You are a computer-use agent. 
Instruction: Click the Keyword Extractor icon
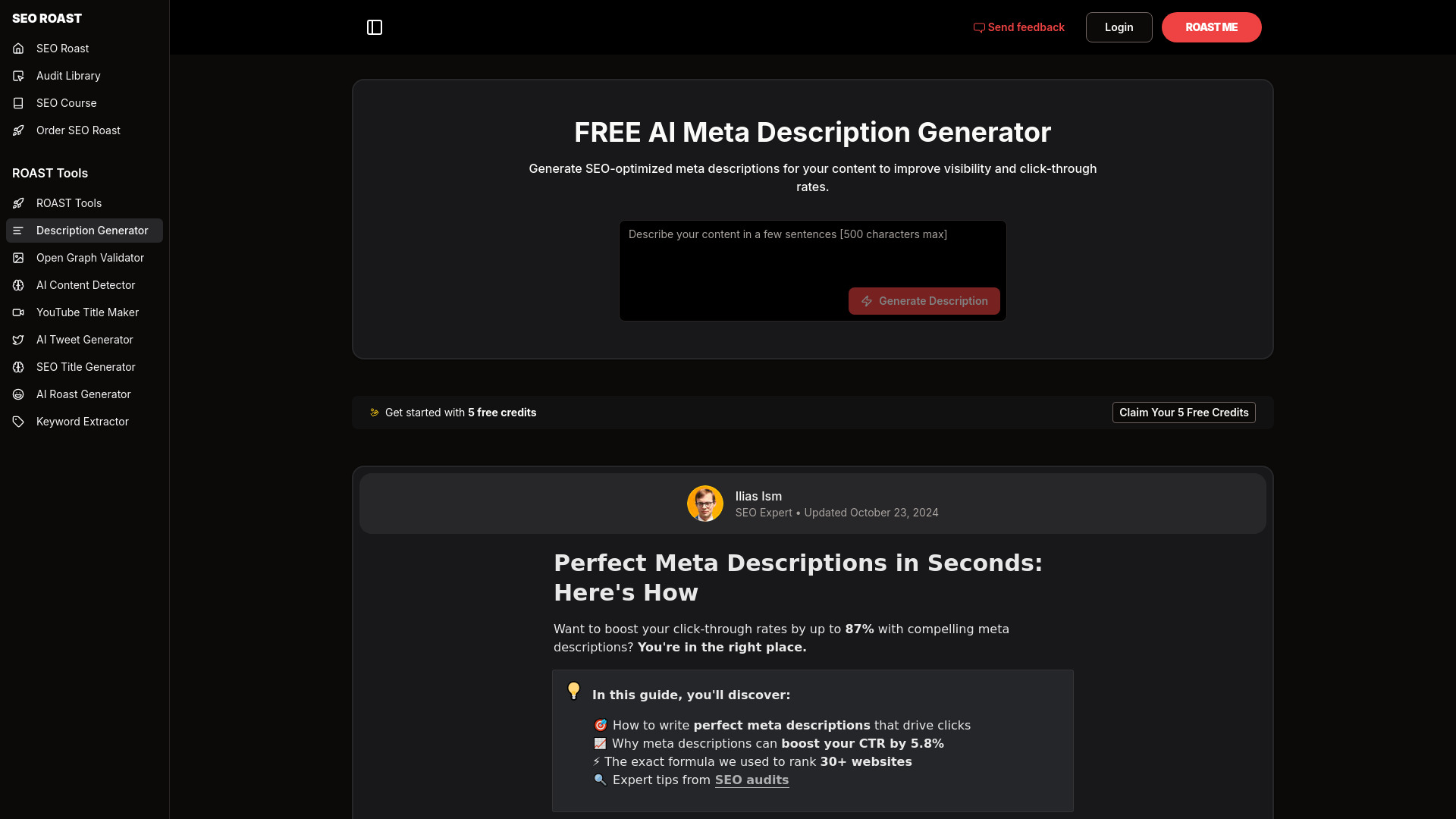pos(18,421)
